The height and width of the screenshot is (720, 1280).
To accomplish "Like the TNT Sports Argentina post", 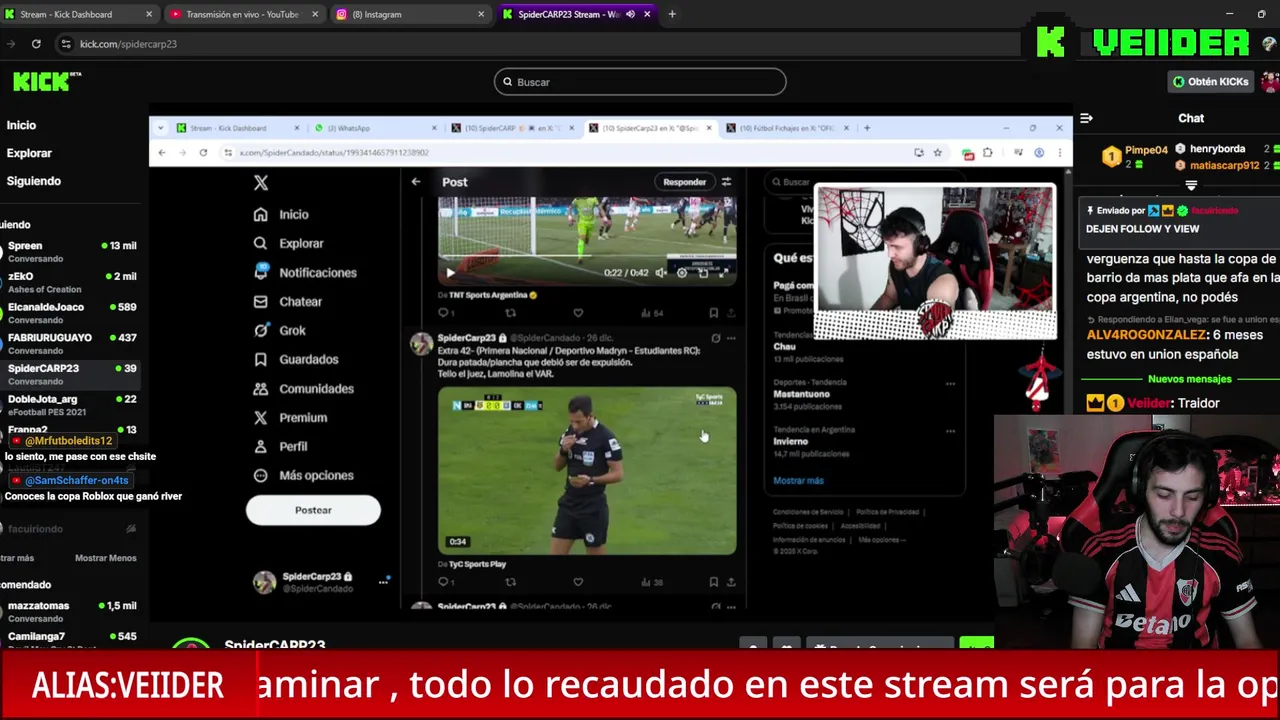I will pos(578,313).
